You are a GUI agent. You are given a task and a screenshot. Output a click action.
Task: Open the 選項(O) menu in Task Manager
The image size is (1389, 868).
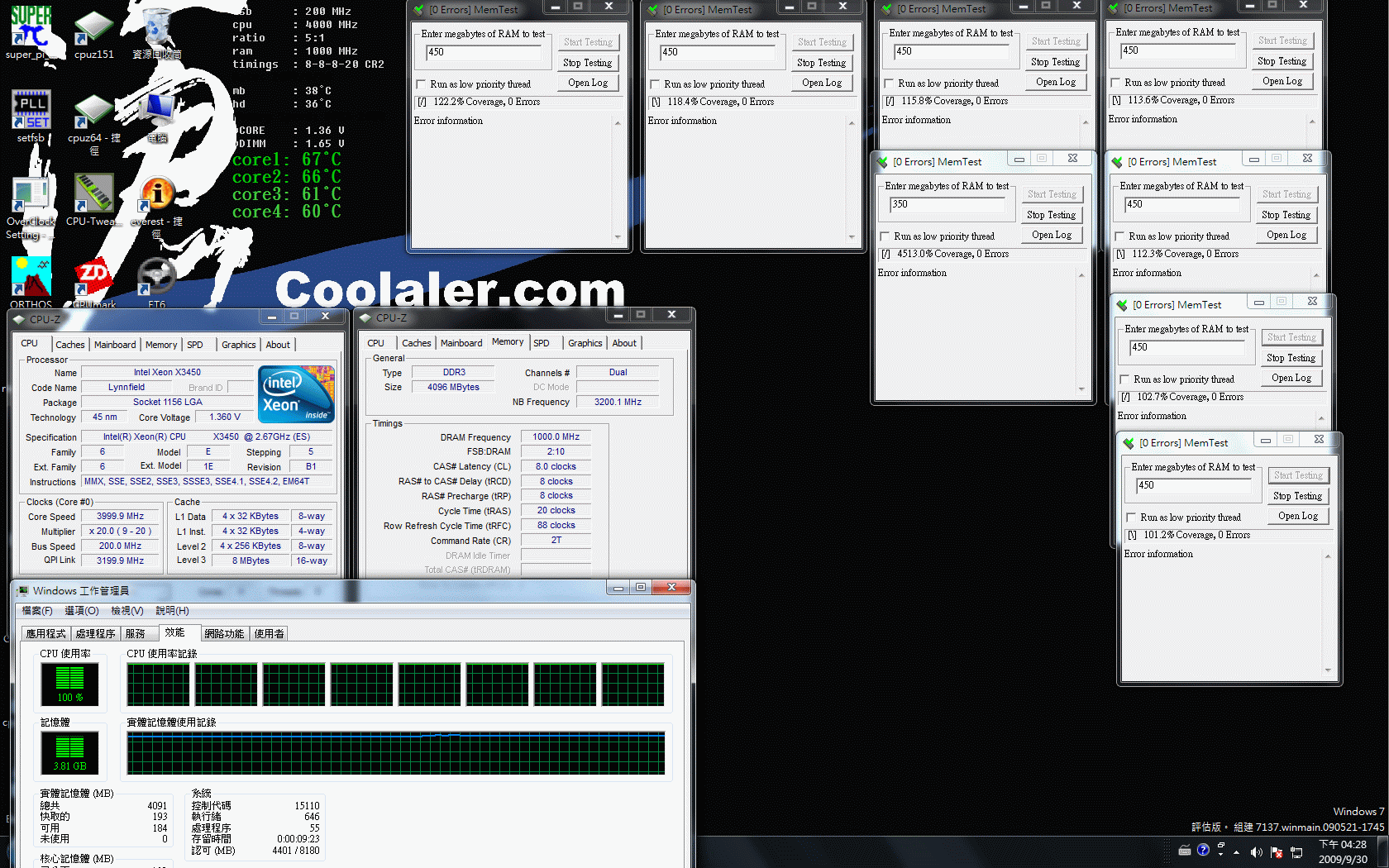click(82, 611)
